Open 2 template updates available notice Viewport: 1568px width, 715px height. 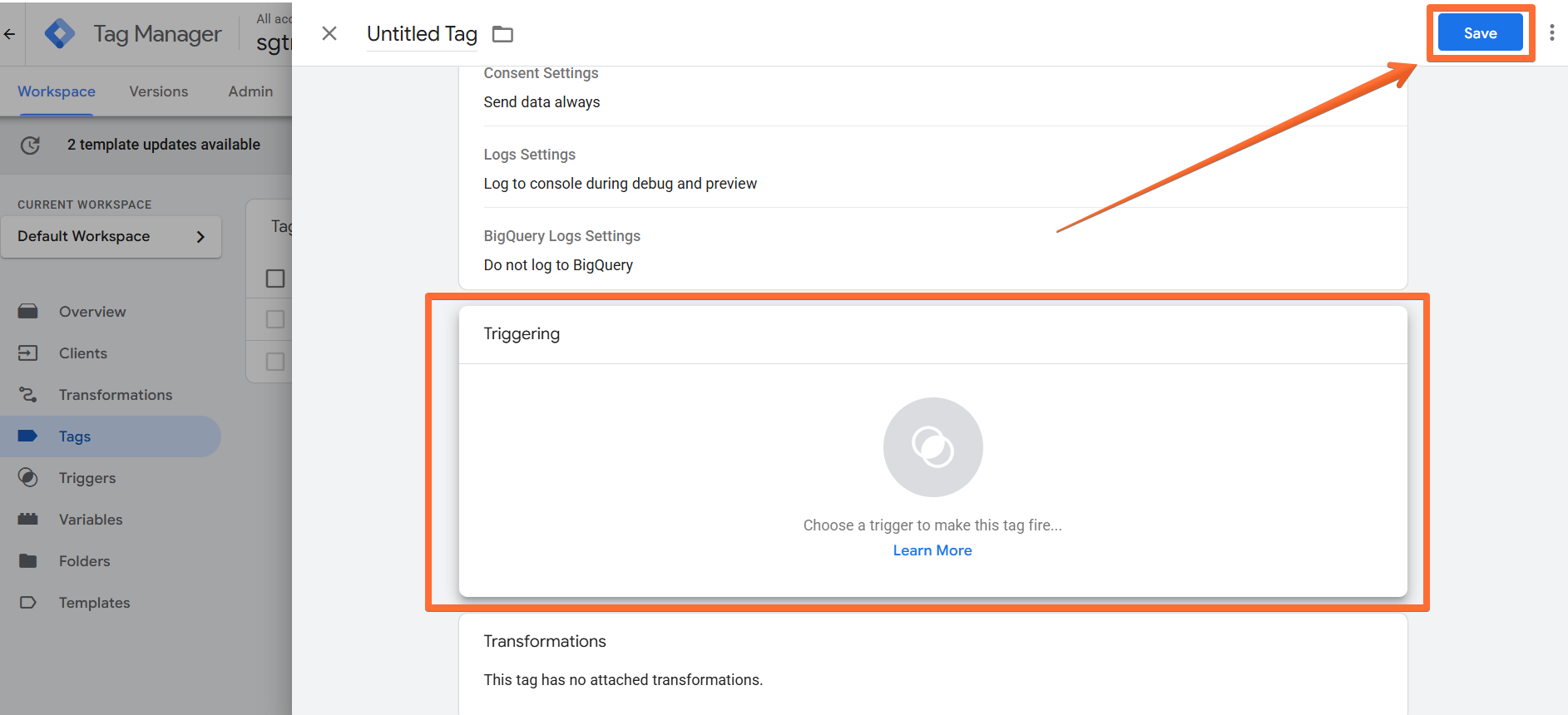164,145
